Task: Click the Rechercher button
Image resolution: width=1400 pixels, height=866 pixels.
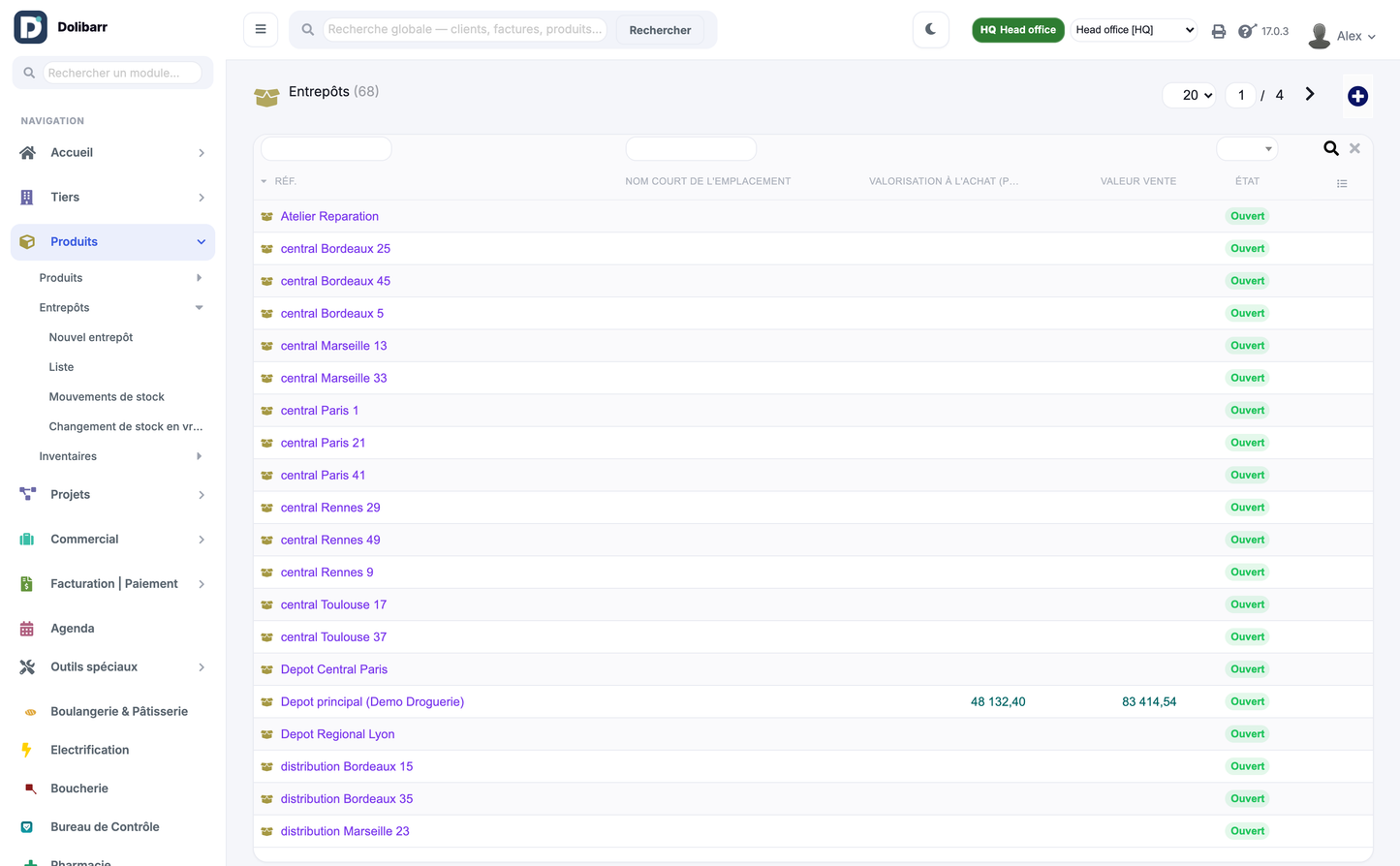Action: [x=660, y=30]
